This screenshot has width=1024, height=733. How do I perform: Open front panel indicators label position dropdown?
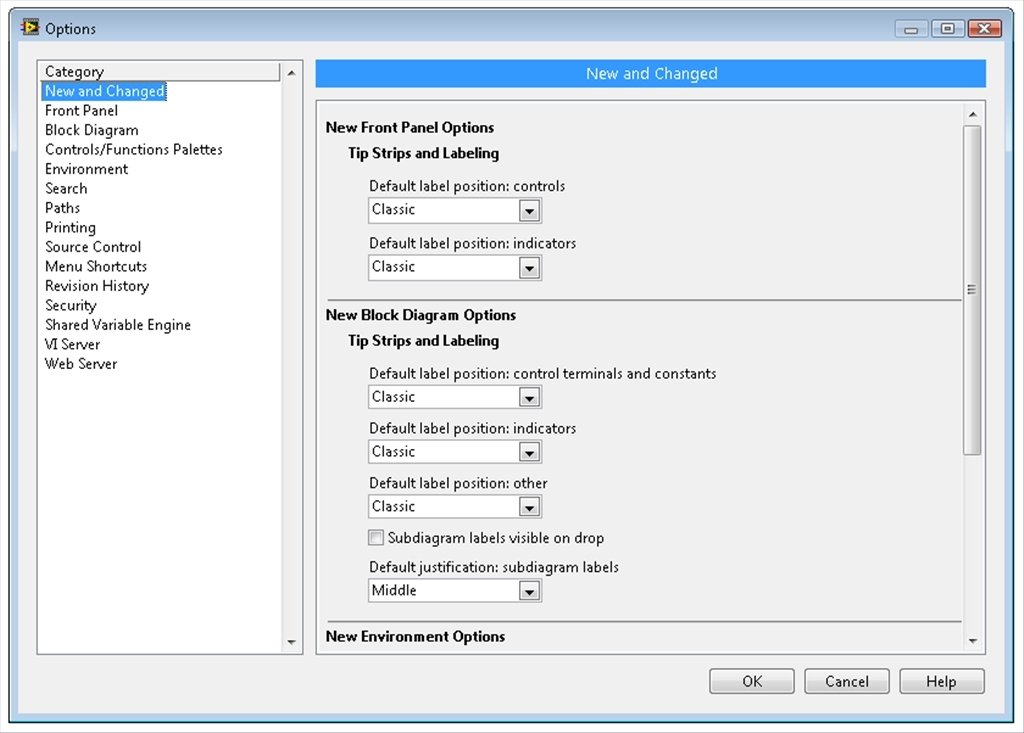point(455,267)
